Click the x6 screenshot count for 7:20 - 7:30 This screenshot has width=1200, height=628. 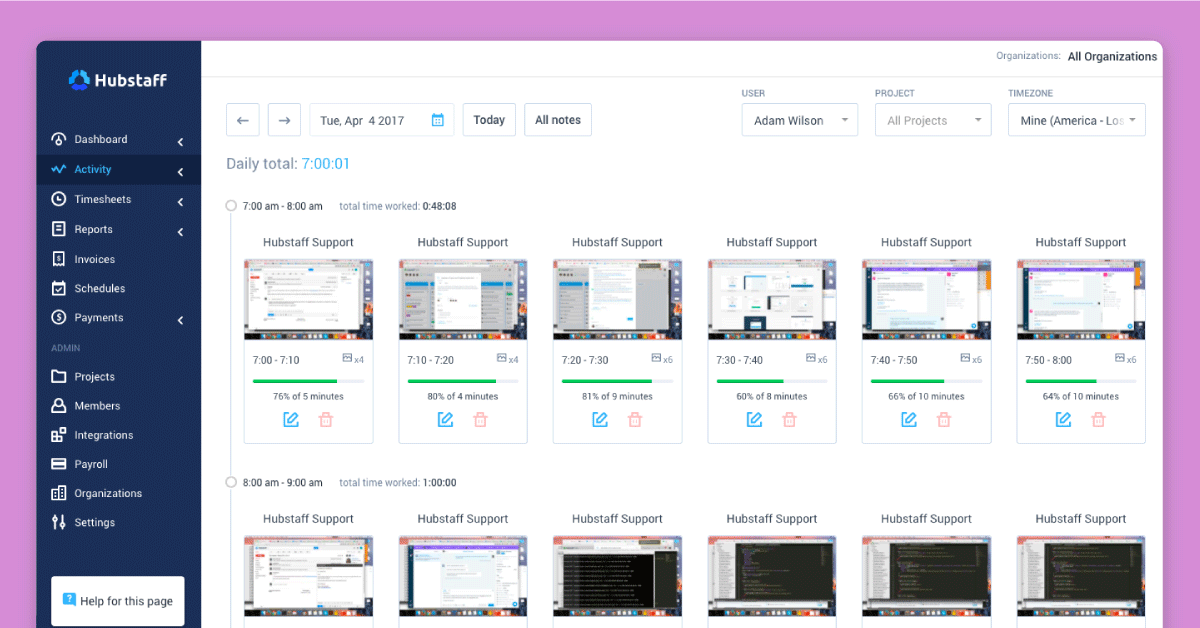click(x=662, y=359)
